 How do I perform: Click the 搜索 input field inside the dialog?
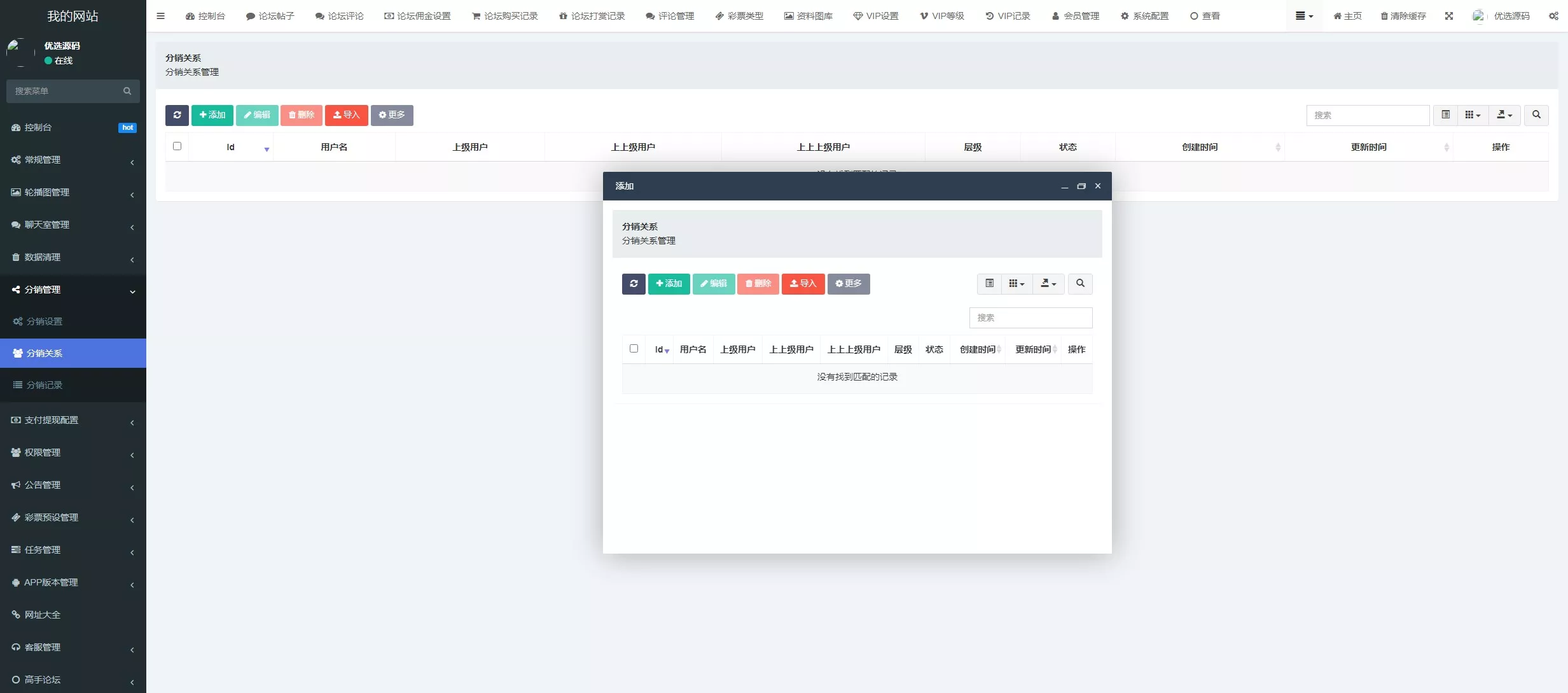click(x=1030, y=318)
